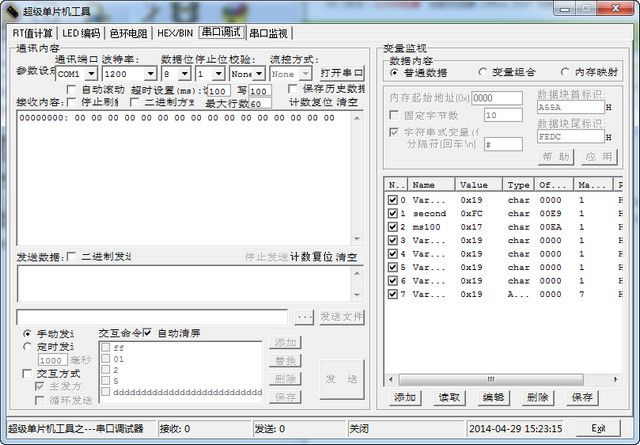
Task: Open the HEX/BIN tab
Action: 175,33
